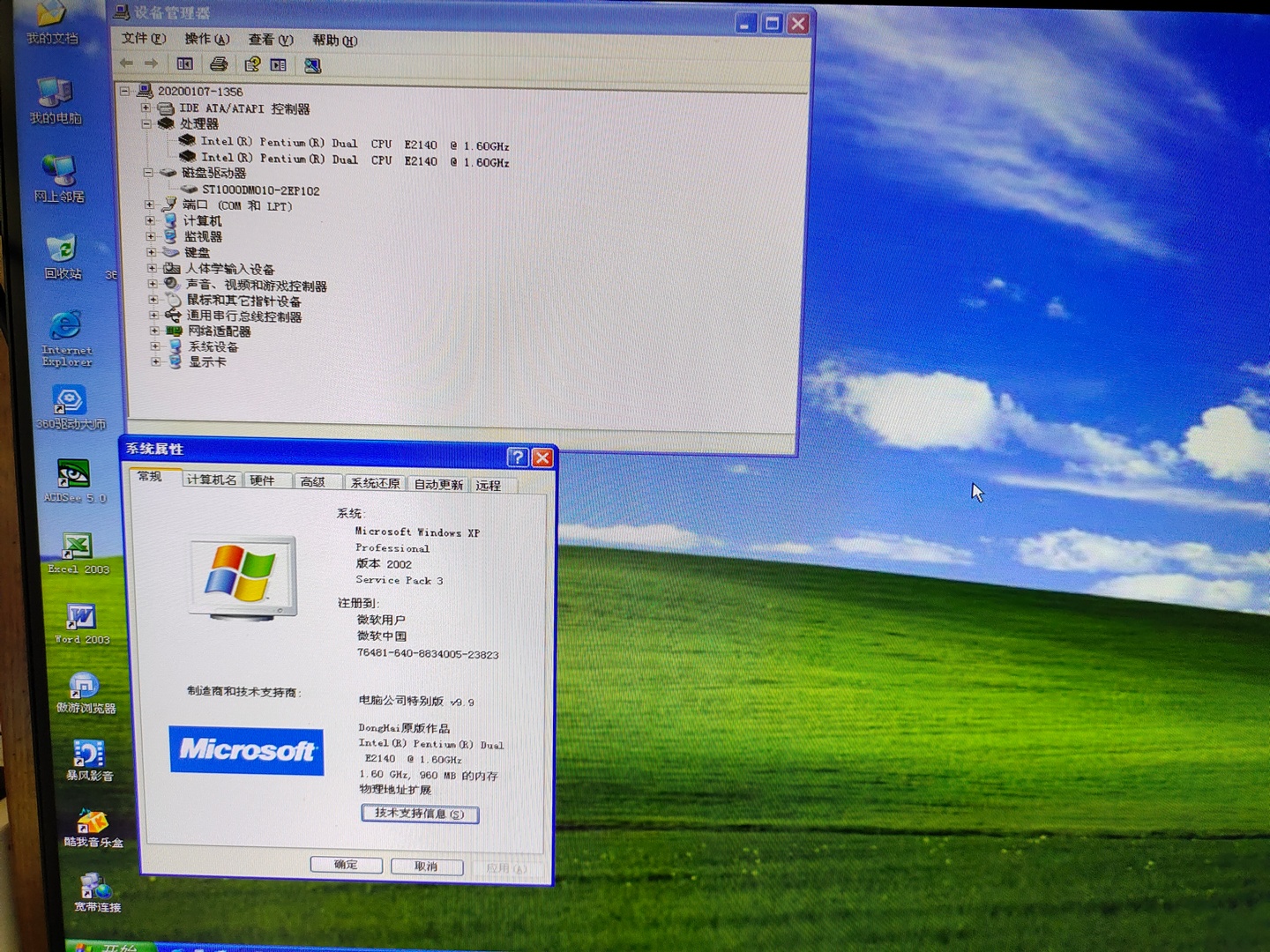
Task: Click the 监视器 monitor category icon
Action: tap(170, 236)
